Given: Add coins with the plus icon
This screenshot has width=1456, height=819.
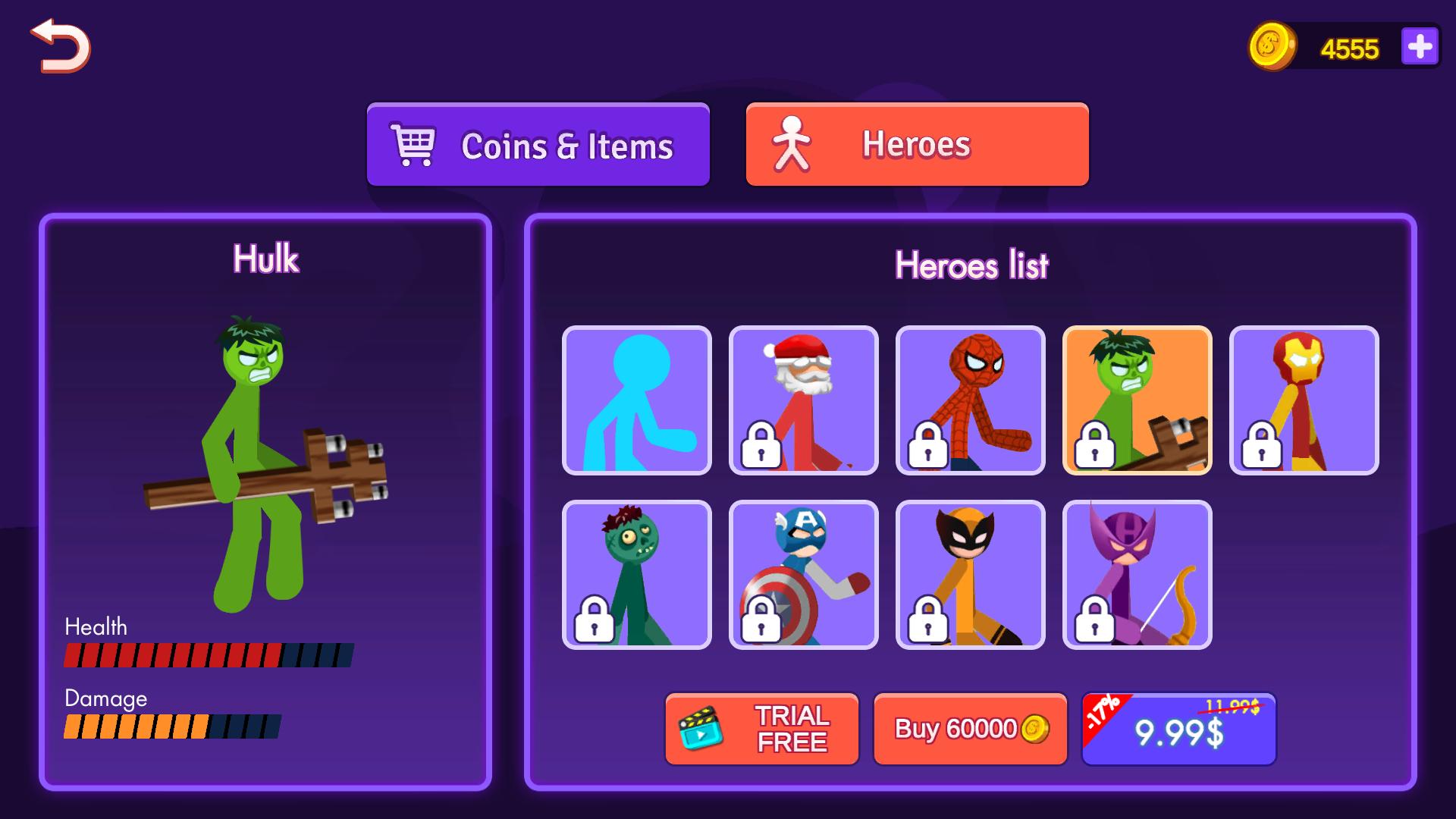Looking at the screenshot, I should click(1420, 48).
